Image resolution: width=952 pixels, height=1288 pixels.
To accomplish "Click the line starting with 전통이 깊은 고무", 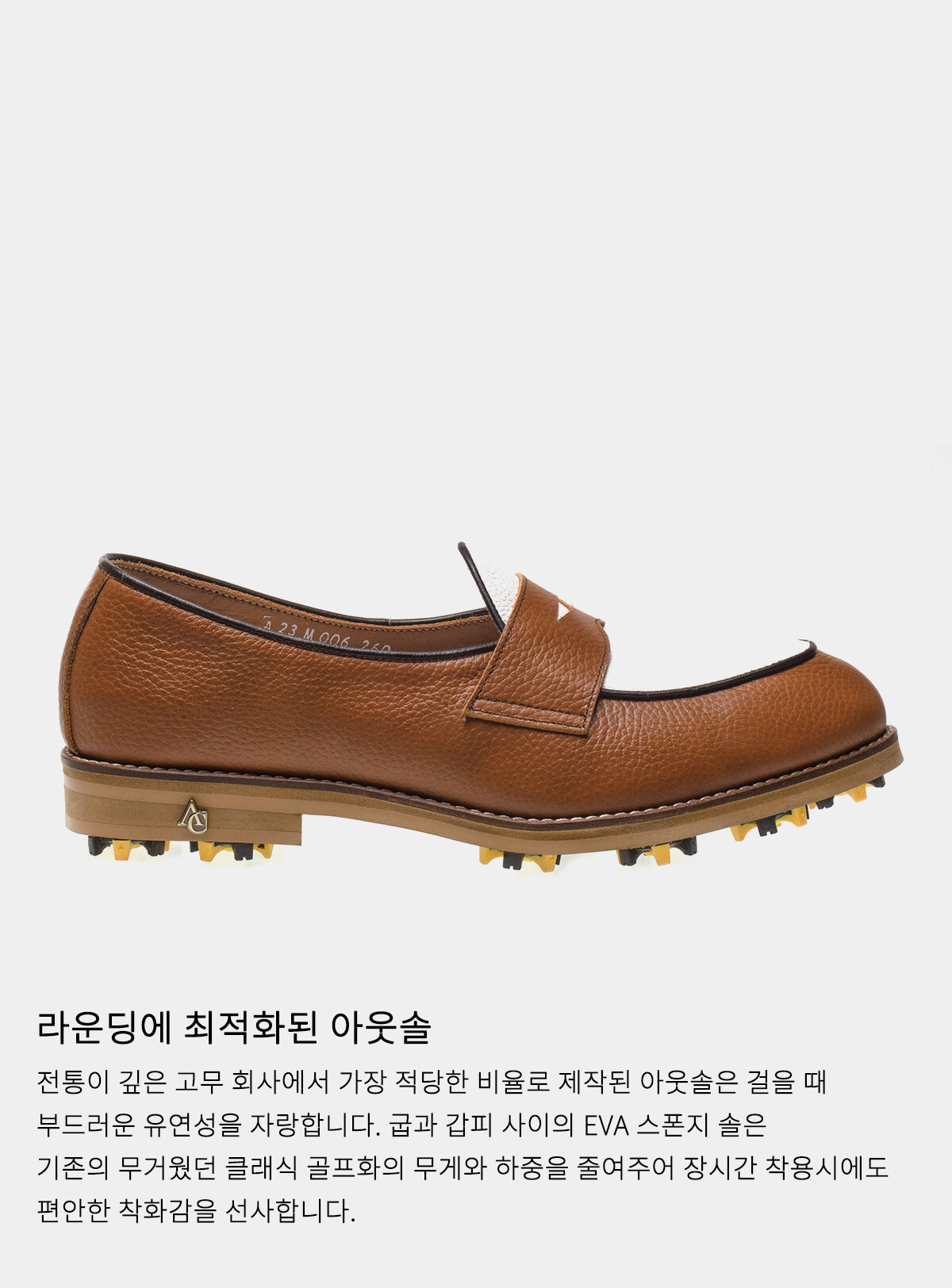I will click(x=432, y=1082).
